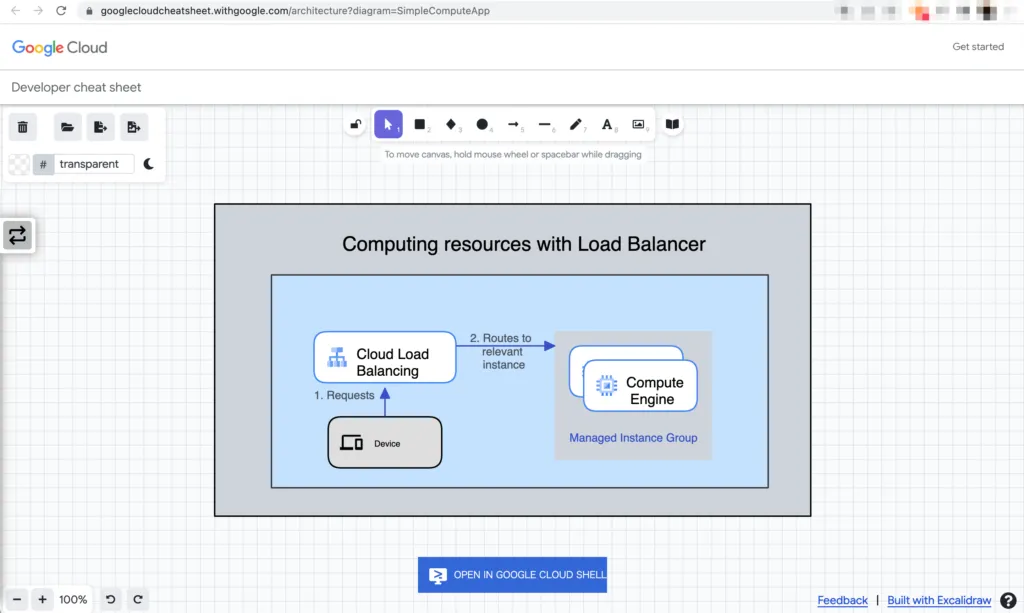Select the Diamond shape tool
Image resolution: width=1024 pixels, height=613 pixels.
point(451,124)
